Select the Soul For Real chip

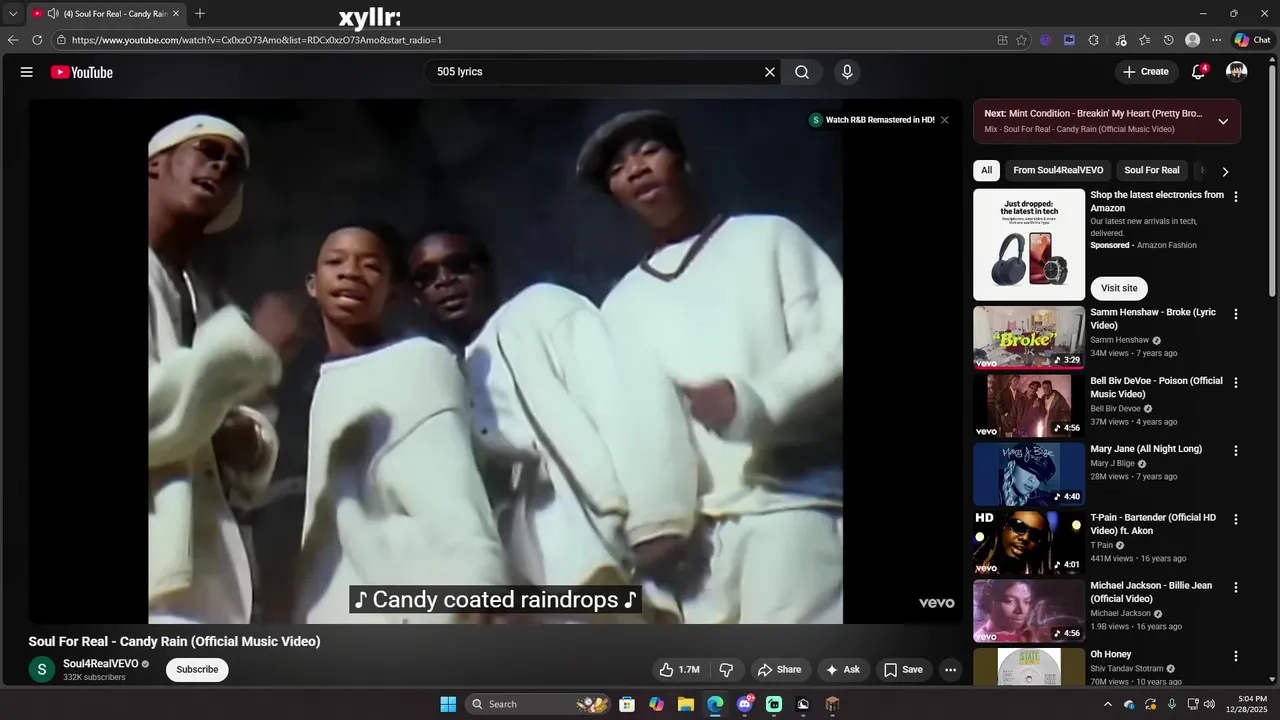[1152, 170]
